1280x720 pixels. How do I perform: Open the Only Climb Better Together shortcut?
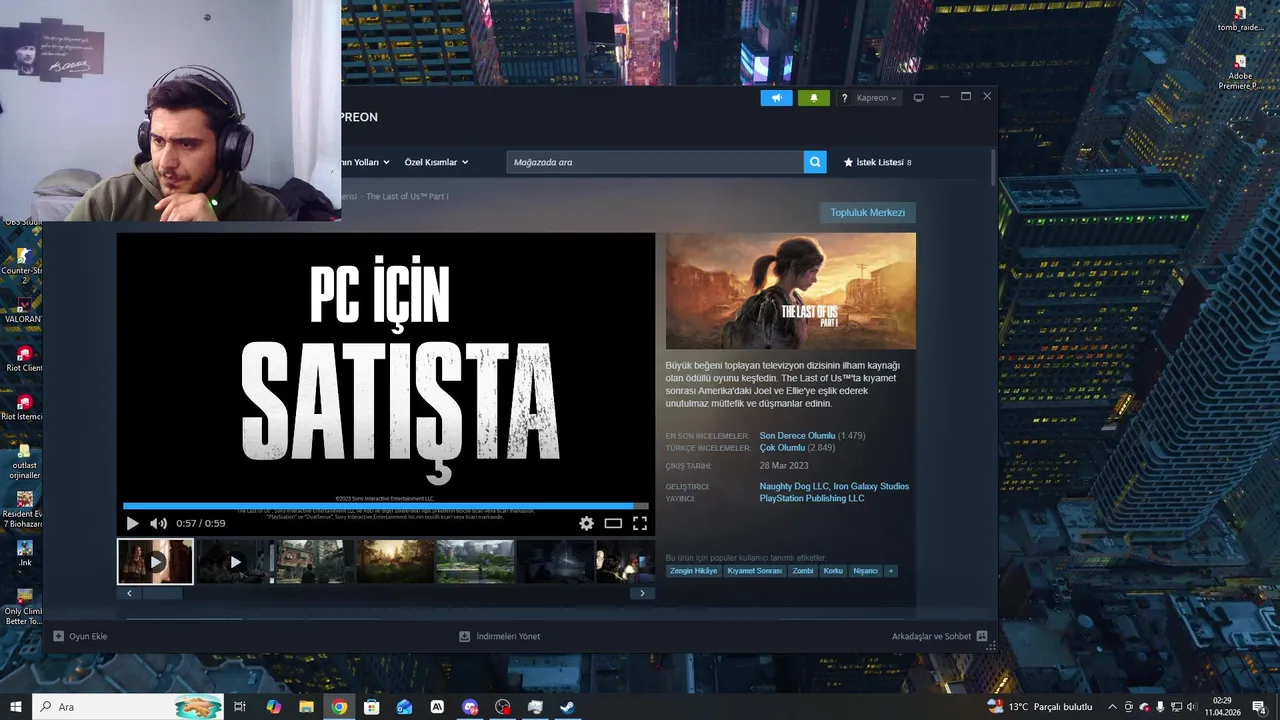coord(23,608)
